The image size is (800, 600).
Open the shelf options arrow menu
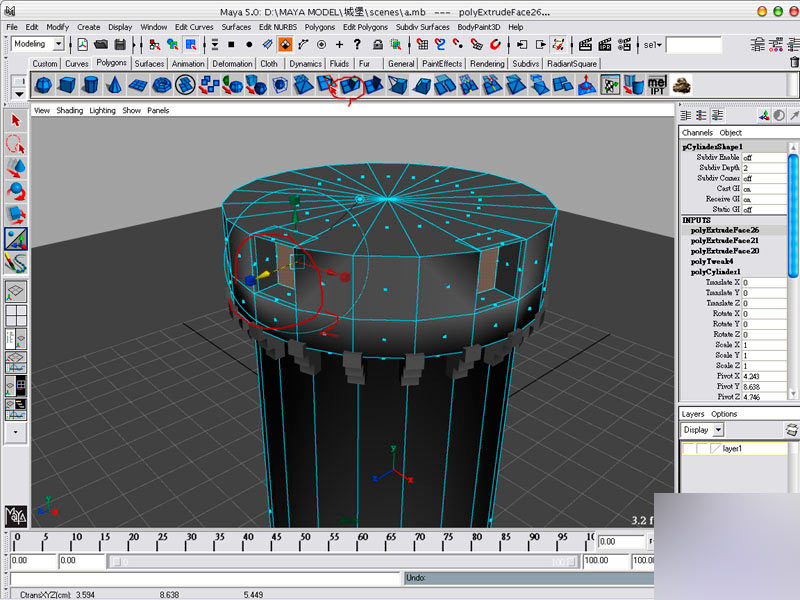(19, 94)
